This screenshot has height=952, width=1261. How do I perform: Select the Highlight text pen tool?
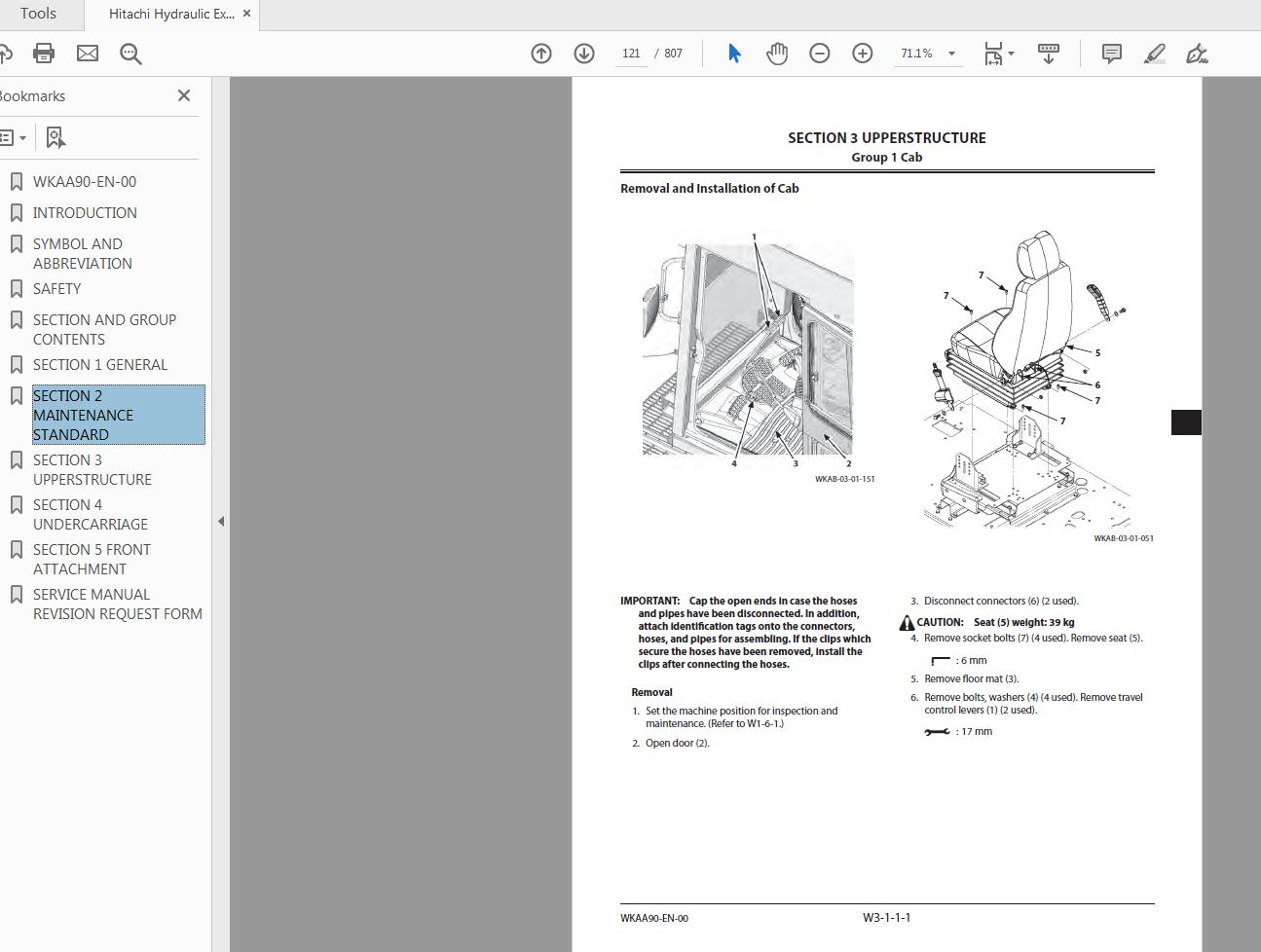coord(1154,54)
